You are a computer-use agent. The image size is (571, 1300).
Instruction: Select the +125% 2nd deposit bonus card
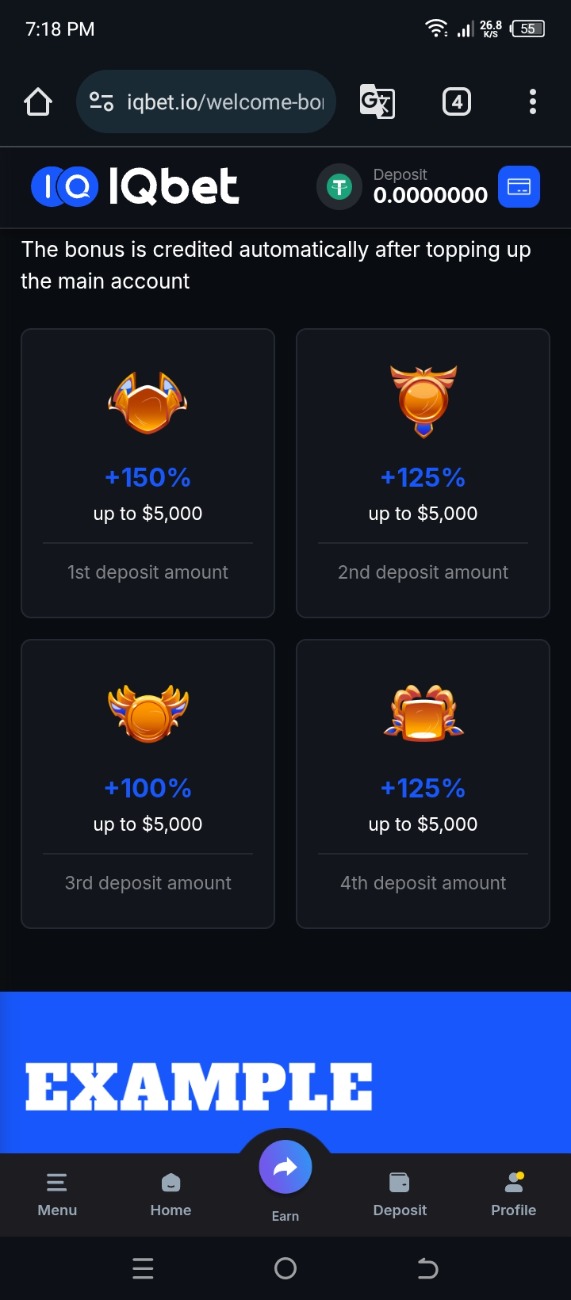click(423, 473)
